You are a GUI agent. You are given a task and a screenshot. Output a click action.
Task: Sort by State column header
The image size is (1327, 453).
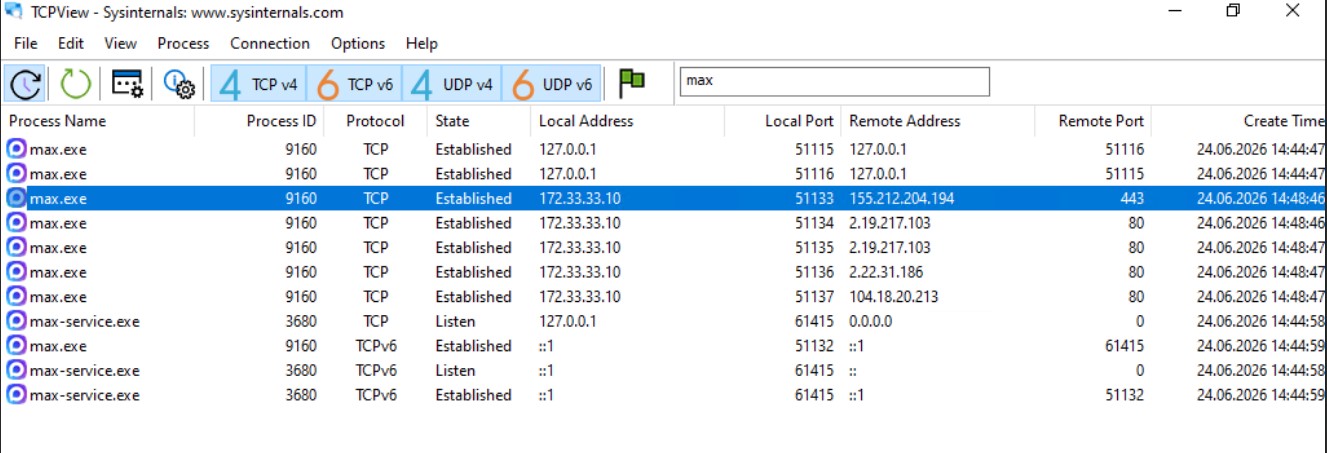pyautogui.click(x=478, y=121)
